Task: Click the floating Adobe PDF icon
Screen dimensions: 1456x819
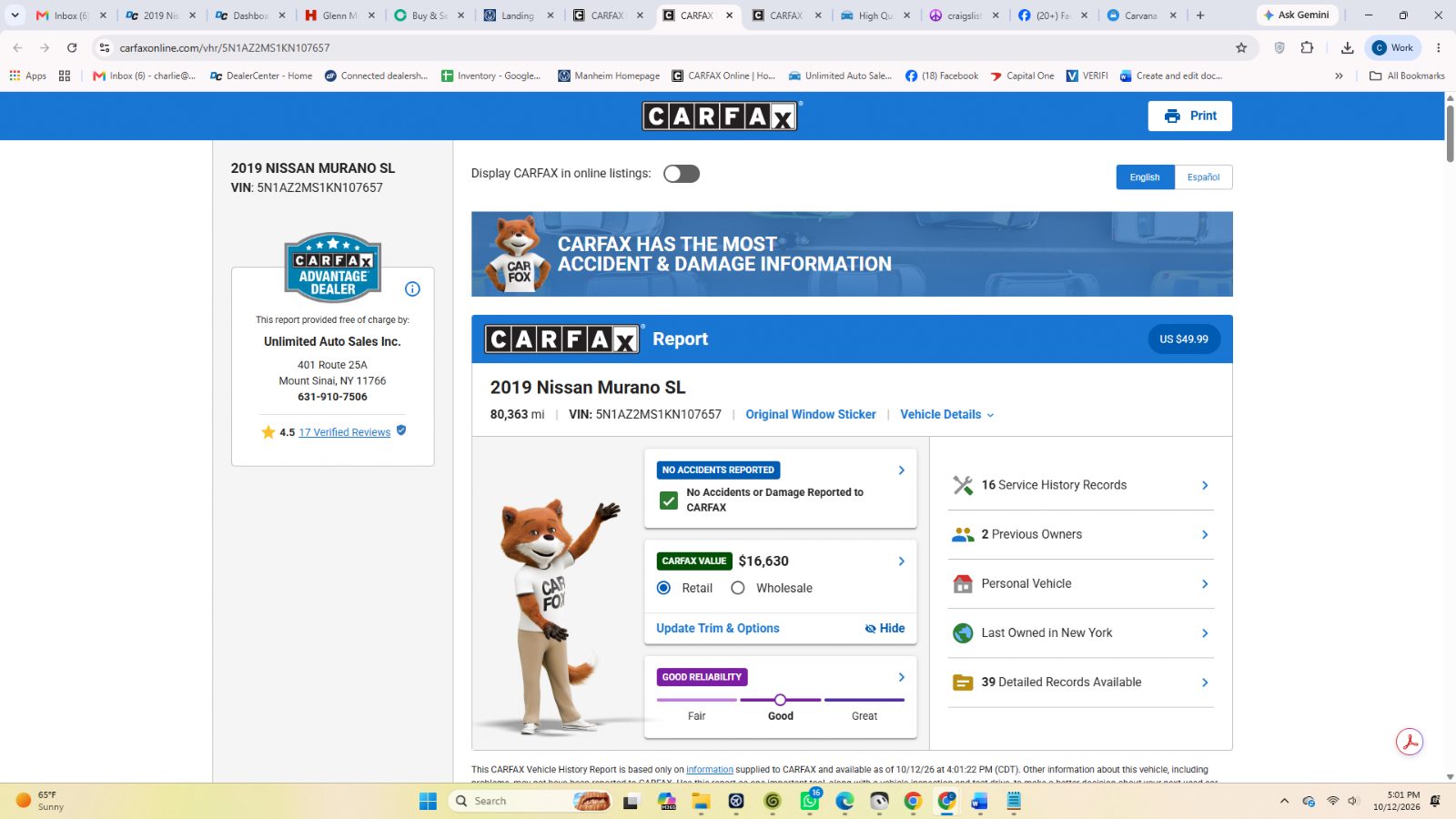Action: click(1410, 742)
